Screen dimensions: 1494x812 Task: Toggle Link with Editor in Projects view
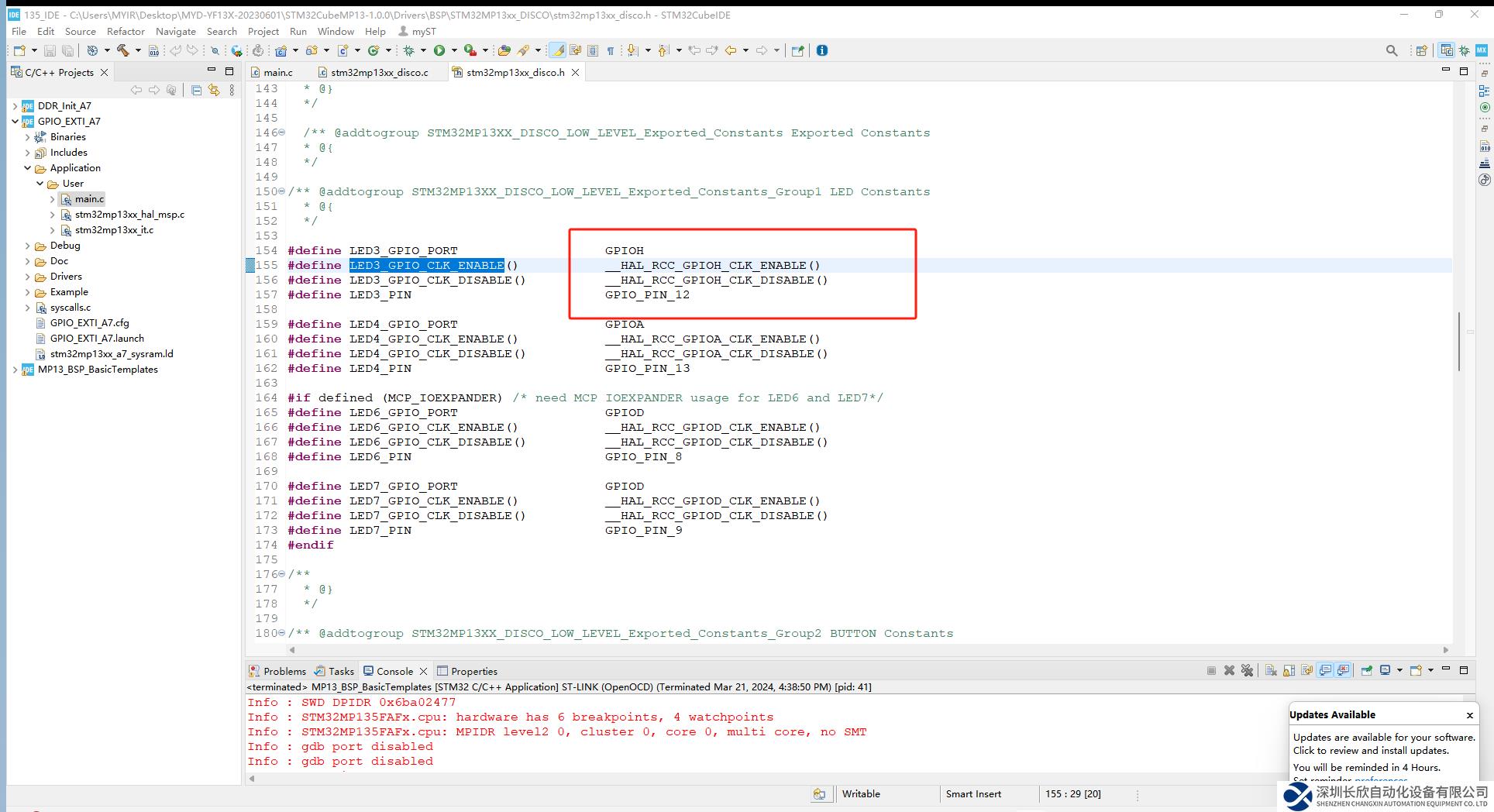coord(214,91)
